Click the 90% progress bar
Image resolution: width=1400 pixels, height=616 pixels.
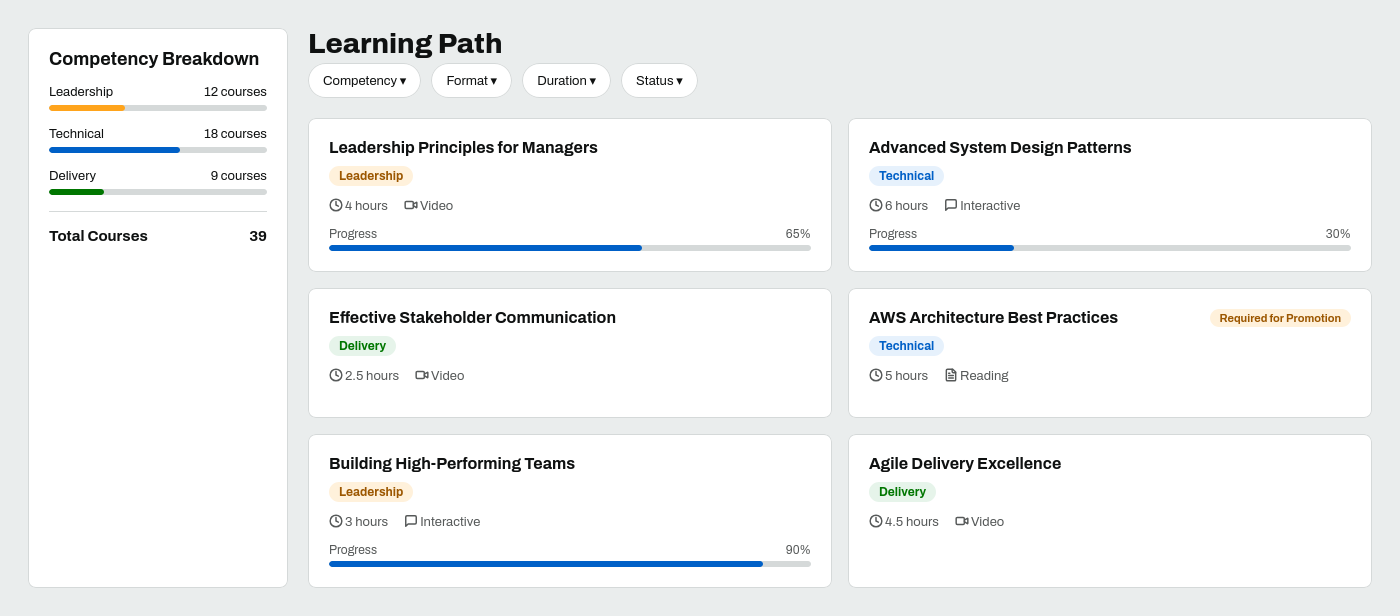click(570, 564)
